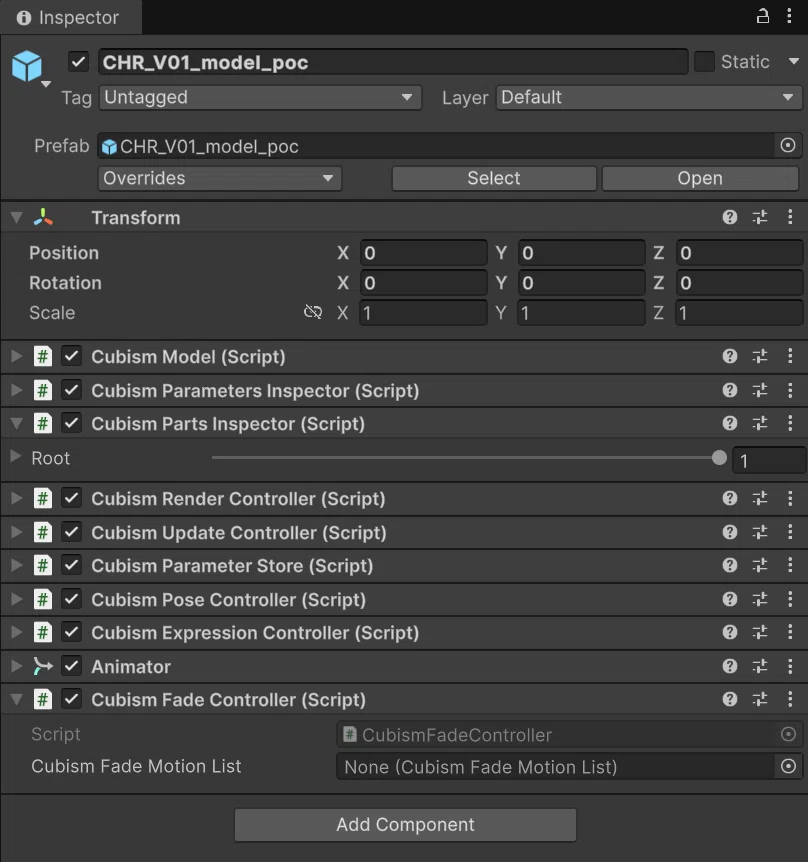Open Cubism Pose Controller presets icon
This screenshot has width=808, height=862.
click(760, 599)
